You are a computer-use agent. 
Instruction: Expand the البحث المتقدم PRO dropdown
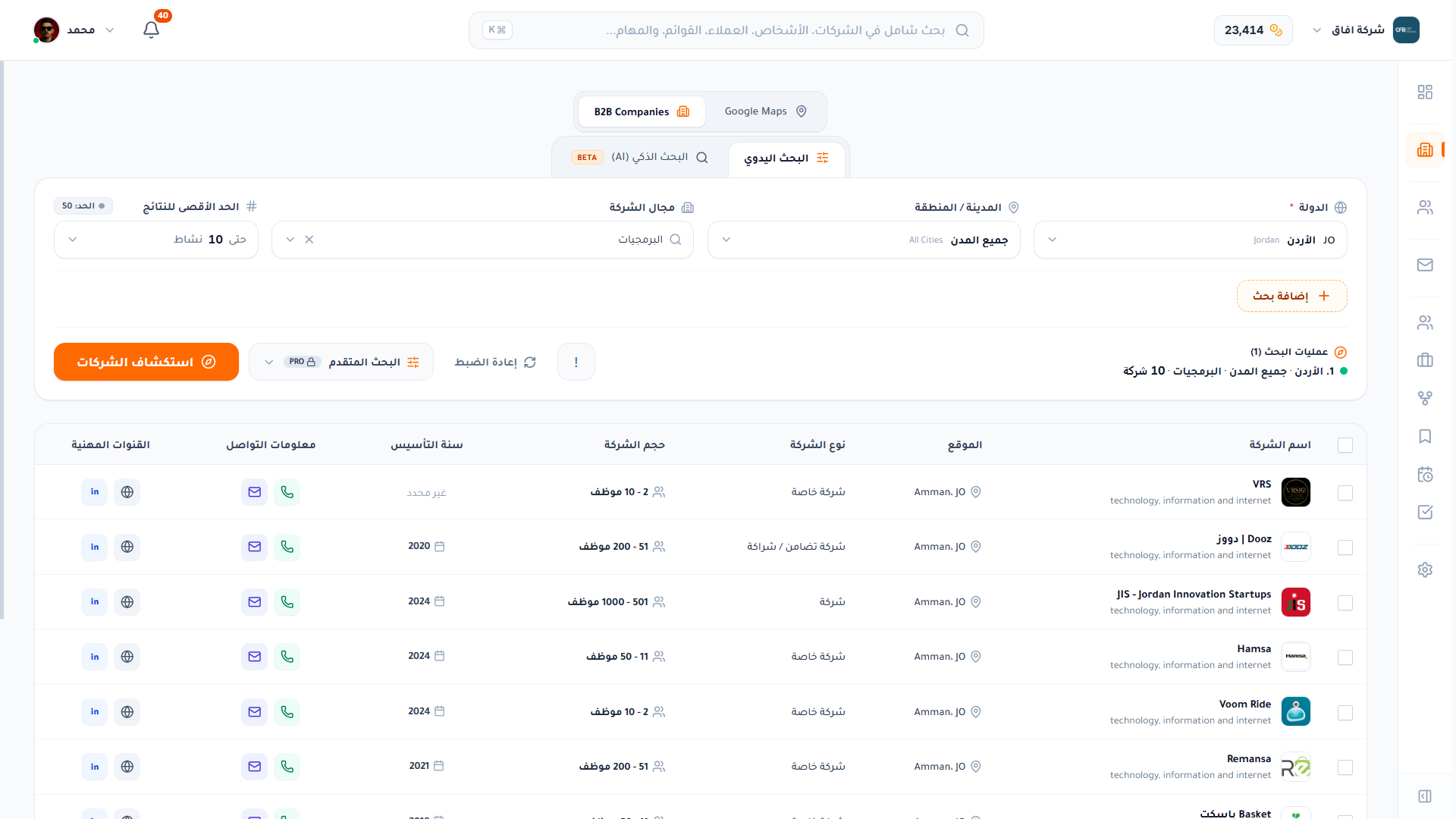point(341,362)
